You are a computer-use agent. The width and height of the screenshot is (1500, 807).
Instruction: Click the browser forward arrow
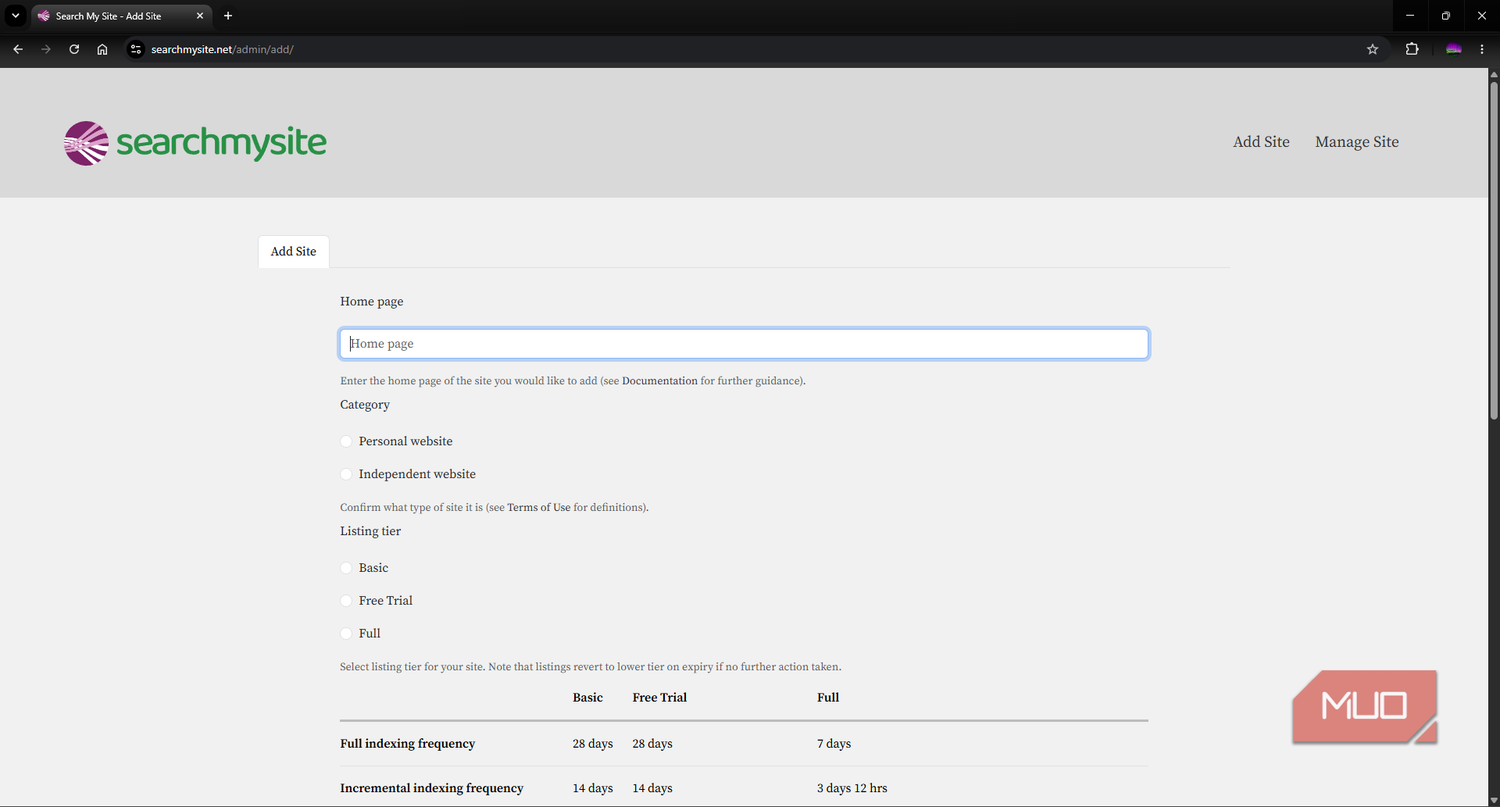(x=46, y=49)
